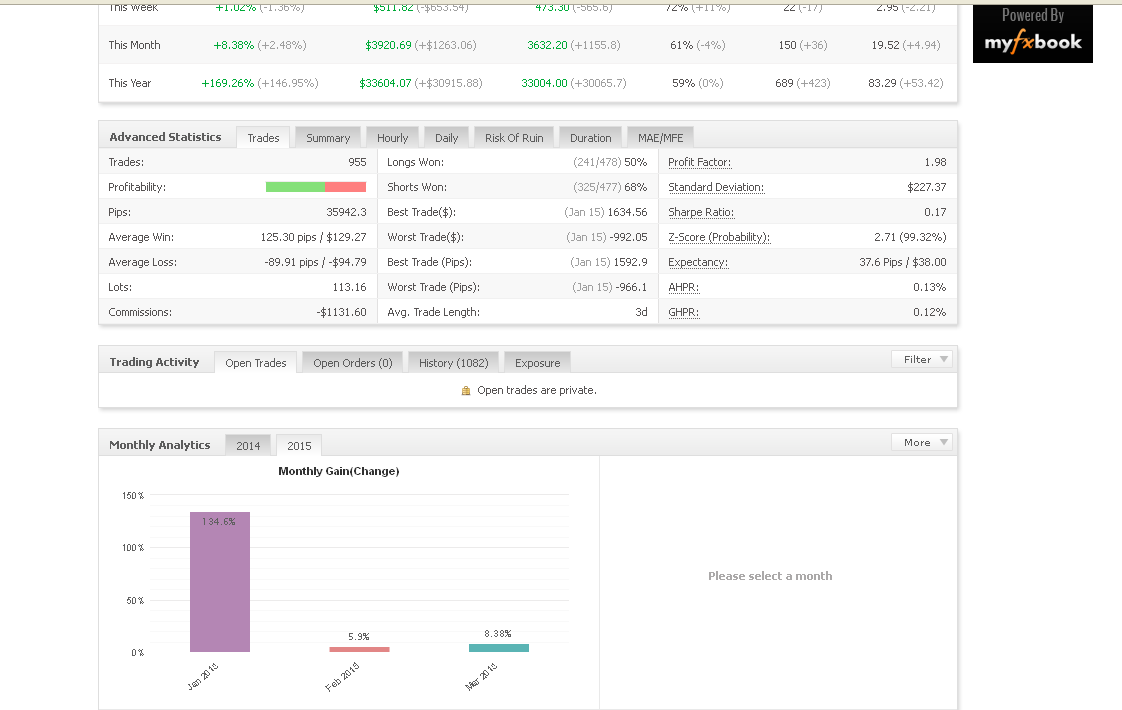Open the Expectancy definition link

(698, 263)
